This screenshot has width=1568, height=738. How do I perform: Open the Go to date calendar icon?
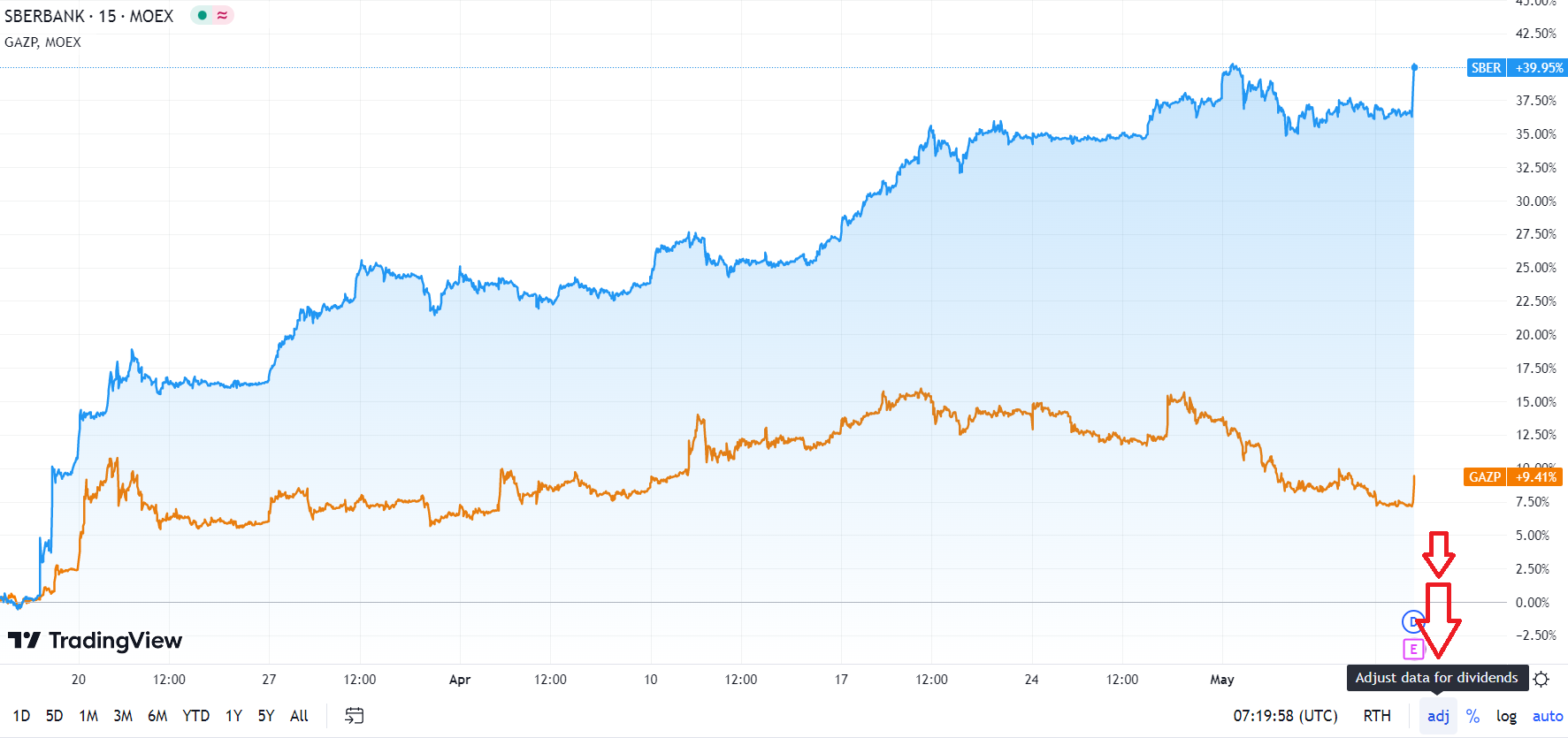(x=354, y=716)
